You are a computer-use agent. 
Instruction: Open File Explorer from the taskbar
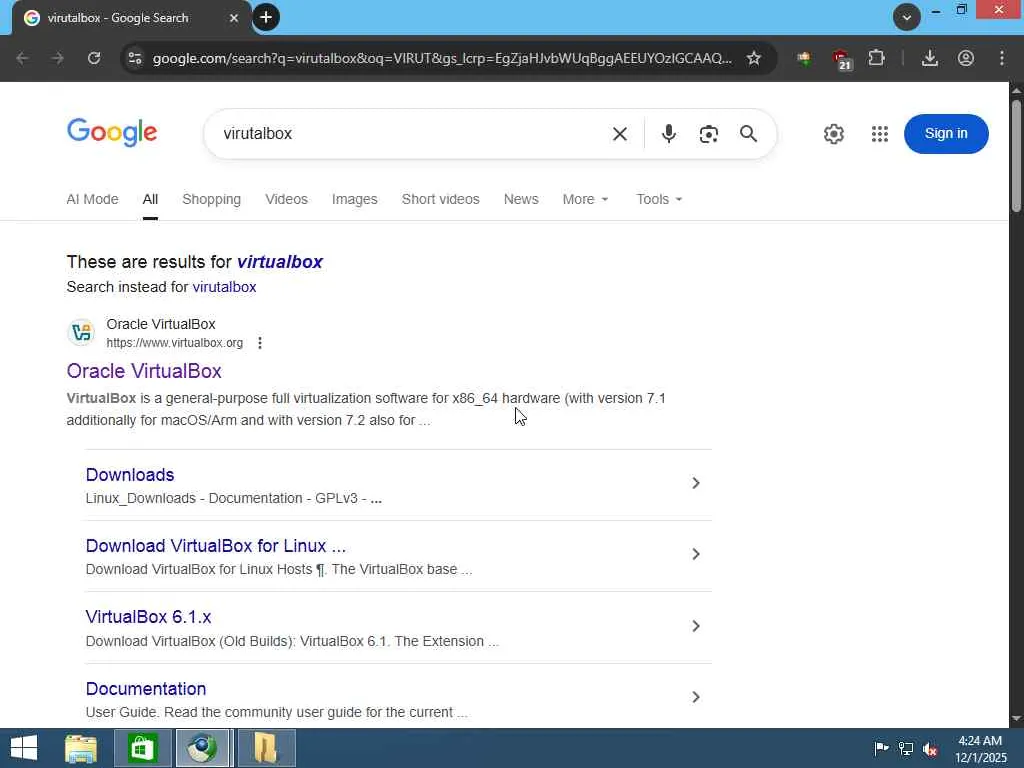click(81, 748)
